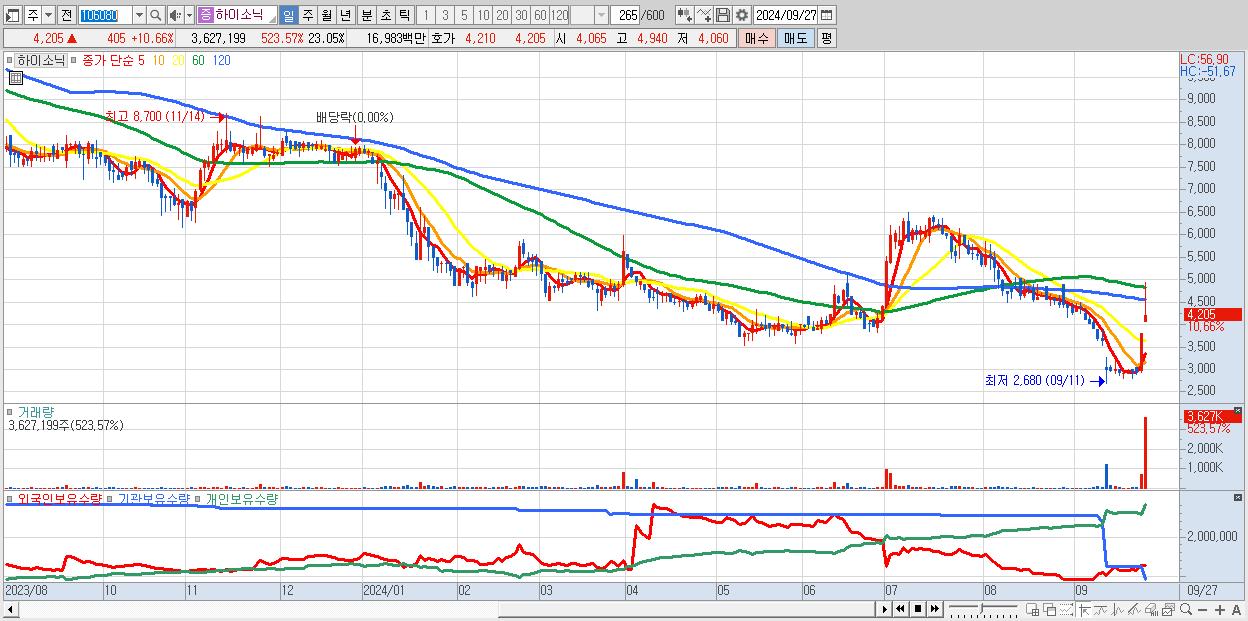Open the 하이소닉 stock name combo corner
Screen dimensions: 1248x621
click(271, 19)
